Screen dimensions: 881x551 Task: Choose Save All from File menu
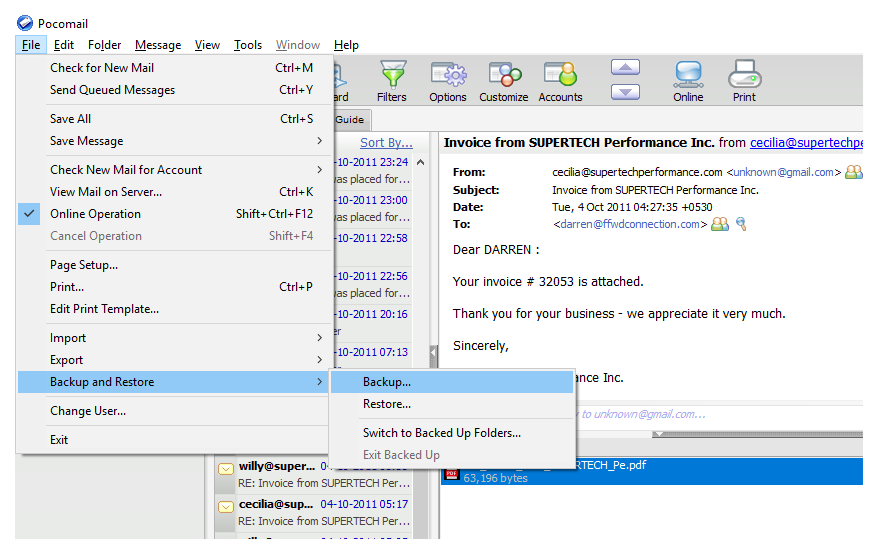(x=175, y=119)
